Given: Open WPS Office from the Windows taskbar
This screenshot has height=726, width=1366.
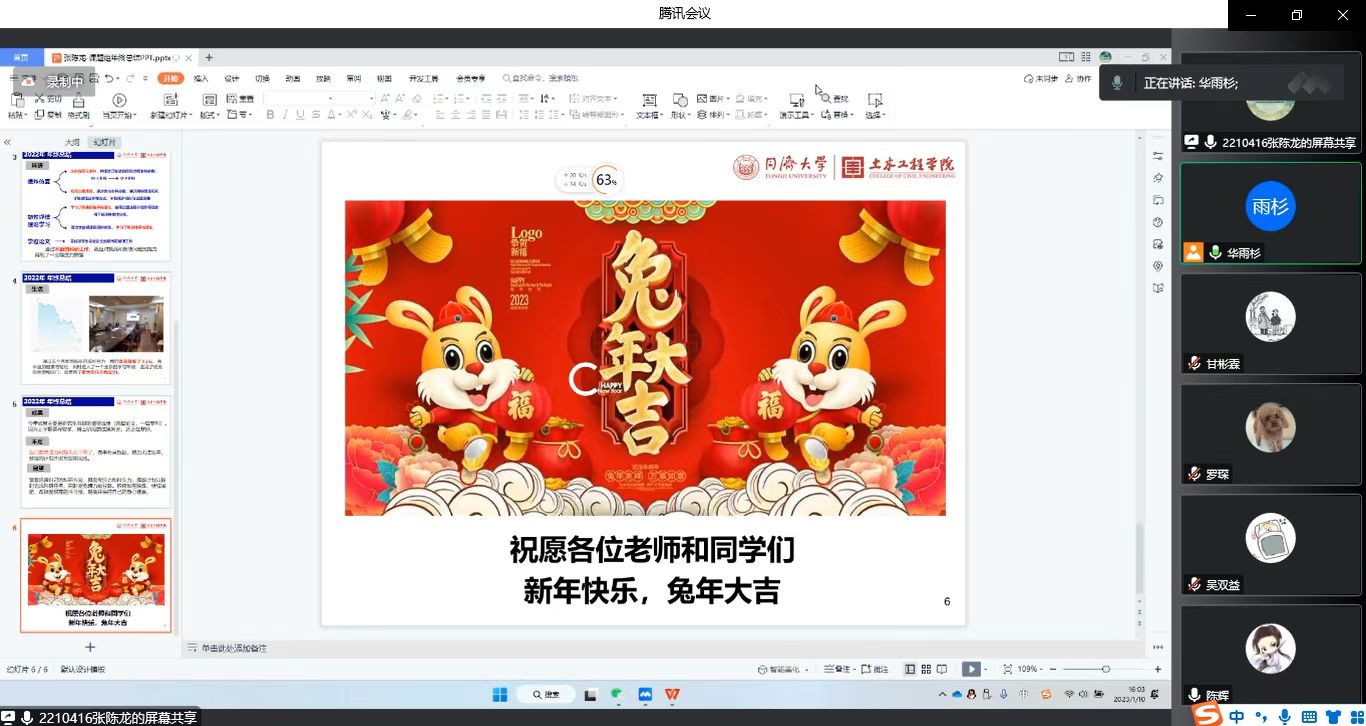Looking at the screenshot, I should (x=672, y=694).
